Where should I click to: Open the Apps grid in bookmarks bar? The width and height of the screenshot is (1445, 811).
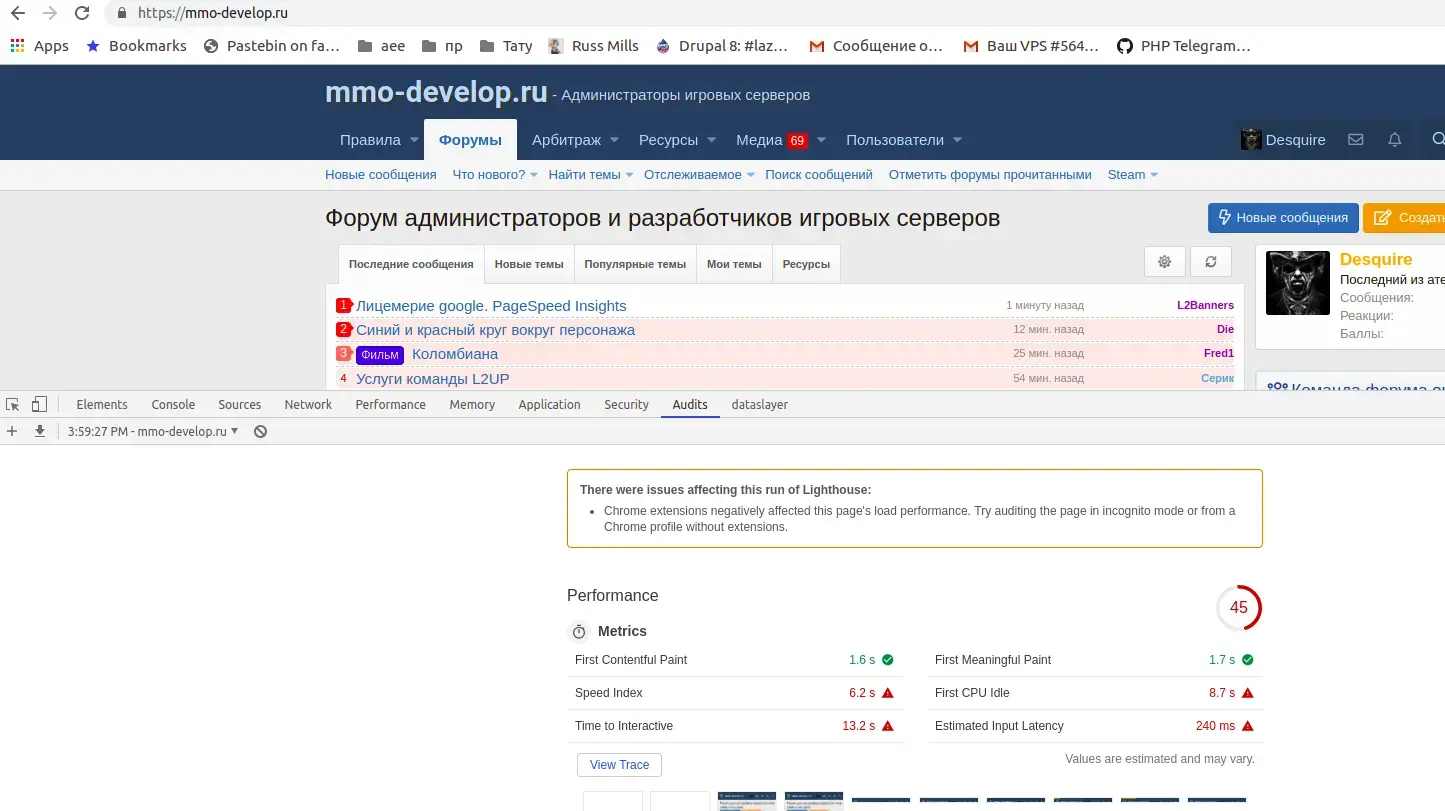pos(39,46)
